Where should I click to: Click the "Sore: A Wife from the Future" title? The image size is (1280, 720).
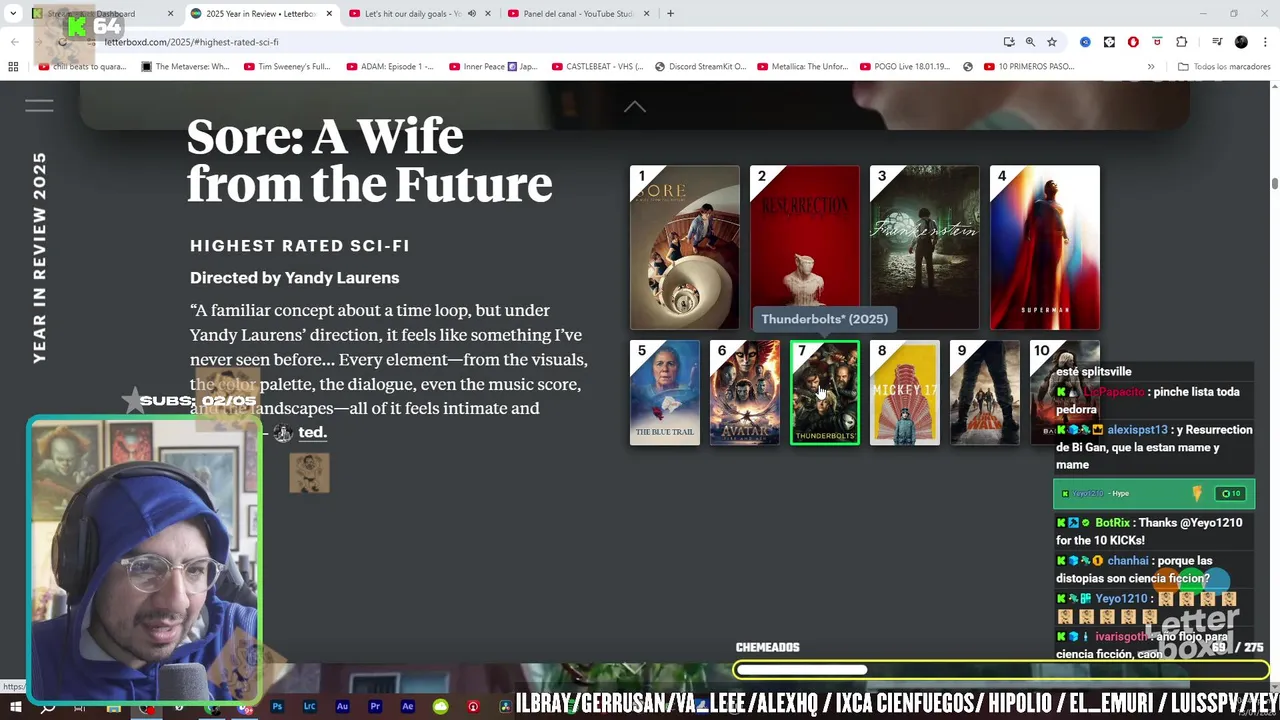coord(369,160)
